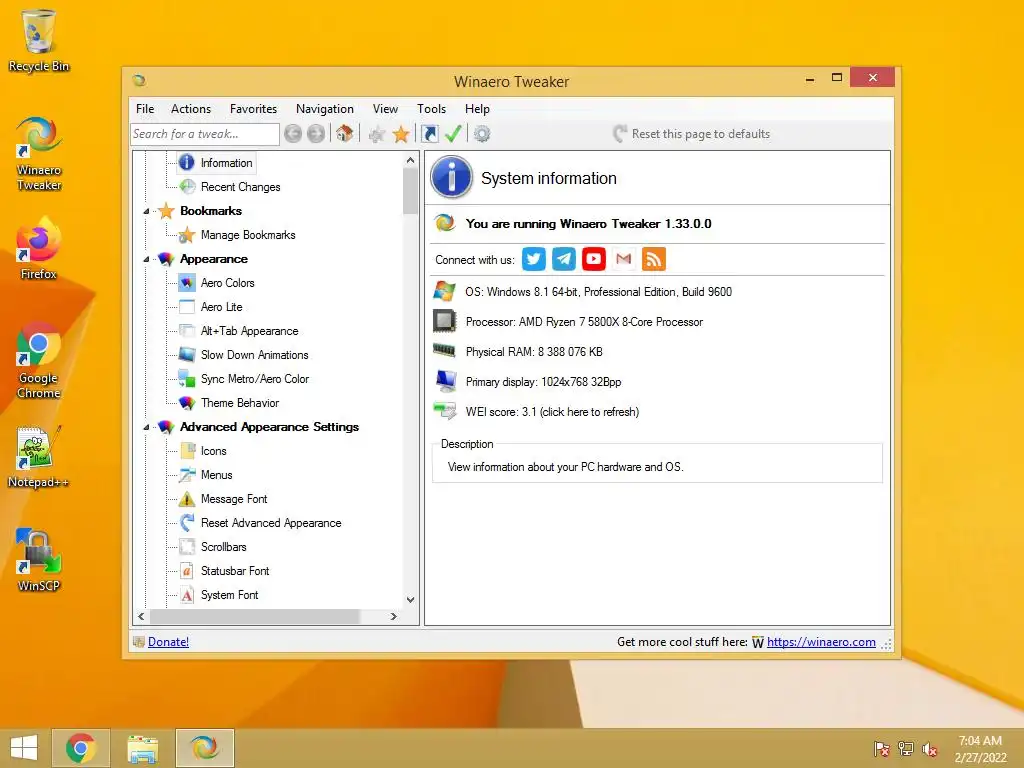Select Scrollbars tree item
The image size is (1024, 768).
[x=223, y=547]
